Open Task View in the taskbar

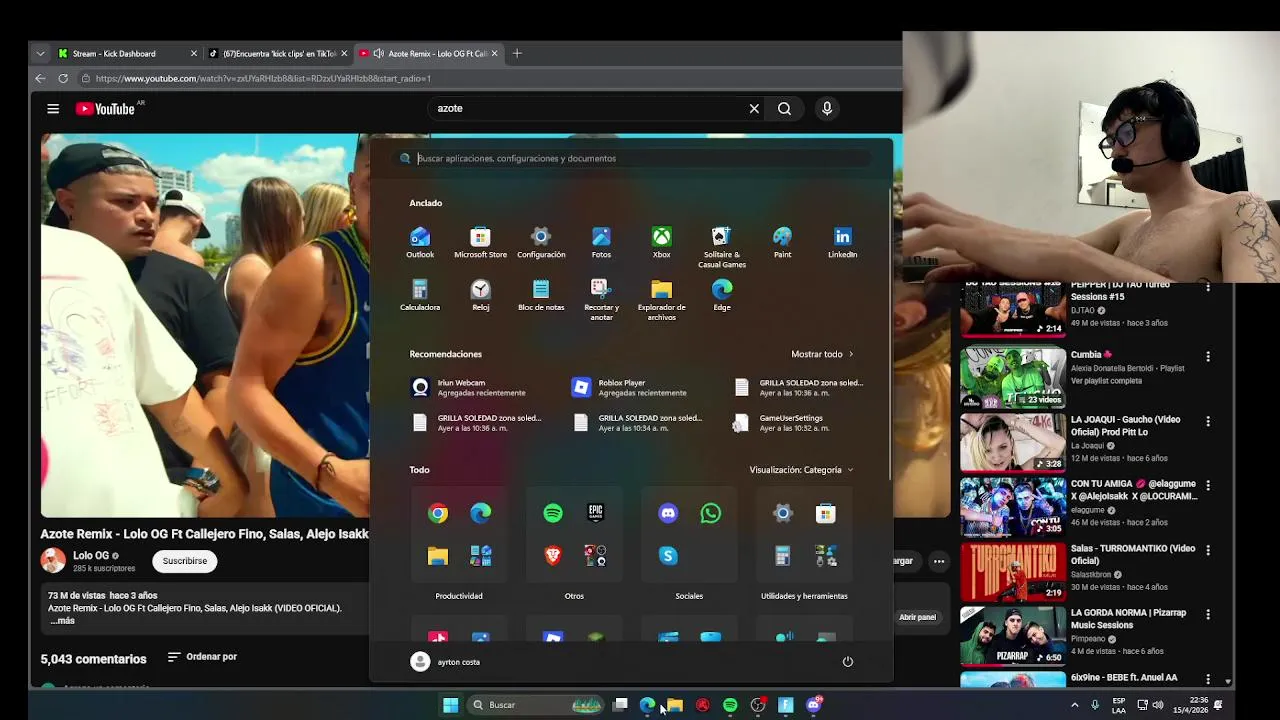point(620,705)
